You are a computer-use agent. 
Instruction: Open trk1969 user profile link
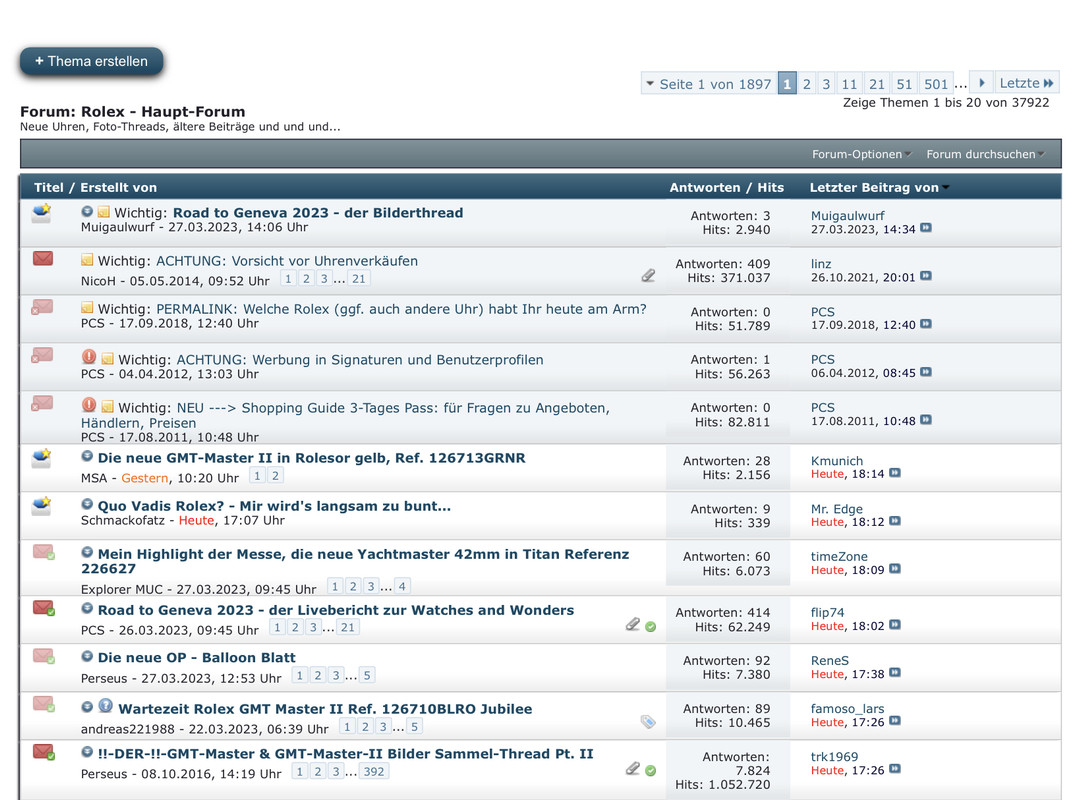point(834,757)
